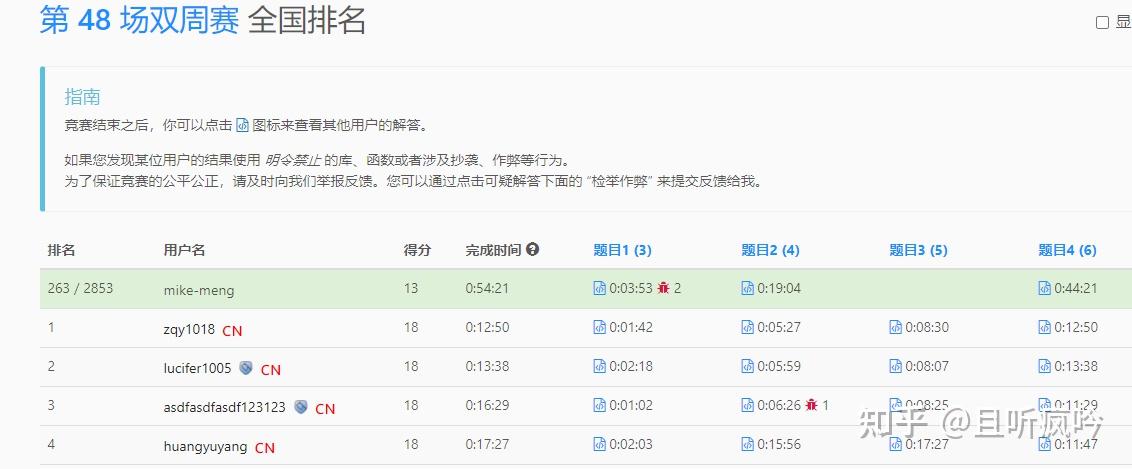Click lucifer1005's shield badge icon

246,368
